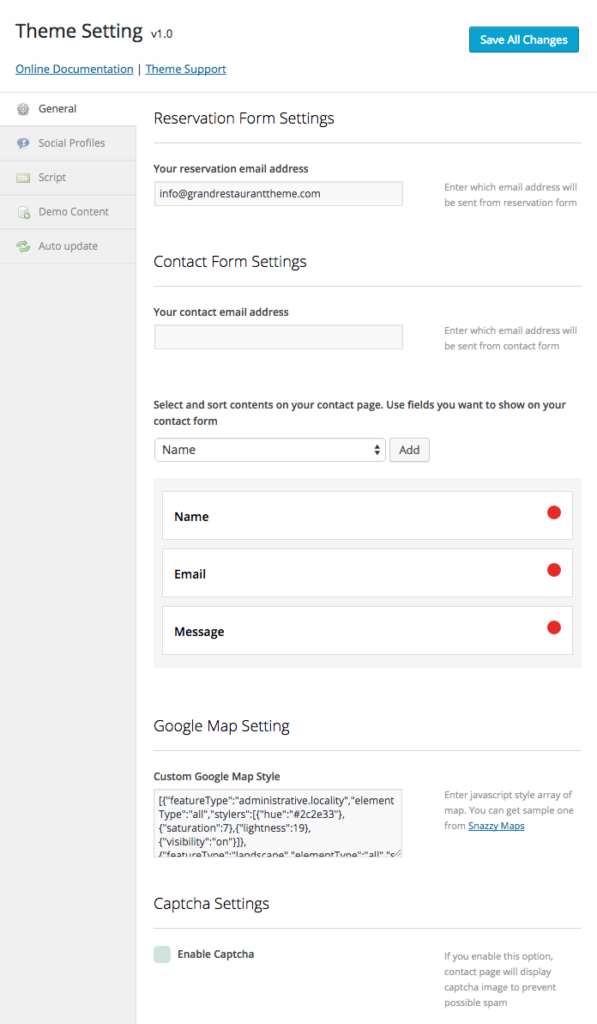Remove the Email field with red dot
This screenshot has height=1024, width=597.
[554, 570]
